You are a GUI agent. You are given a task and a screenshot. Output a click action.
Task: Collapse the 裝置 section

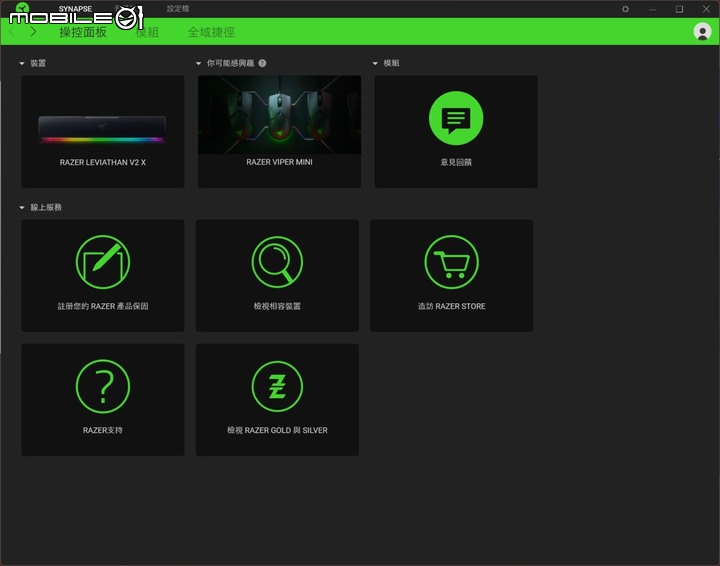(22, 63)
